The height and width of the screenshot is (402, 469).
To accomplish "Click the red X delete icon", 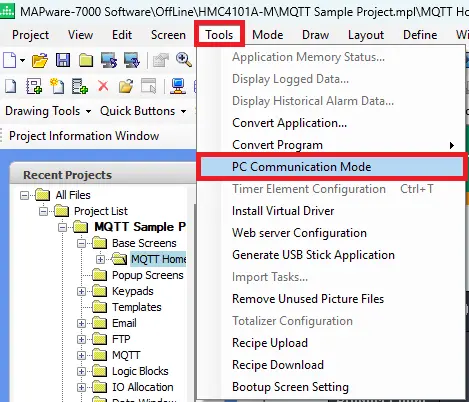I will (x=103, y=86).
